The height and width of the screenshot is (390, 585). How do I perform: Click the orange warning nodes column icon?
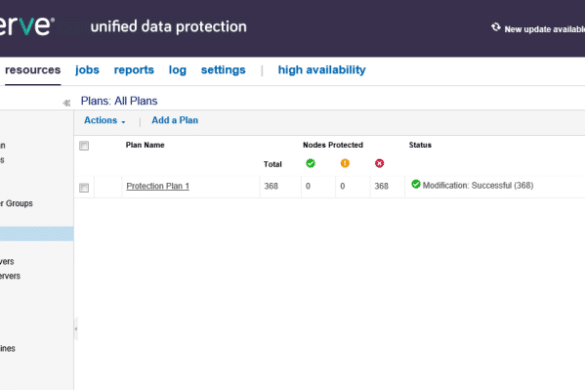[x=345, y=163]
